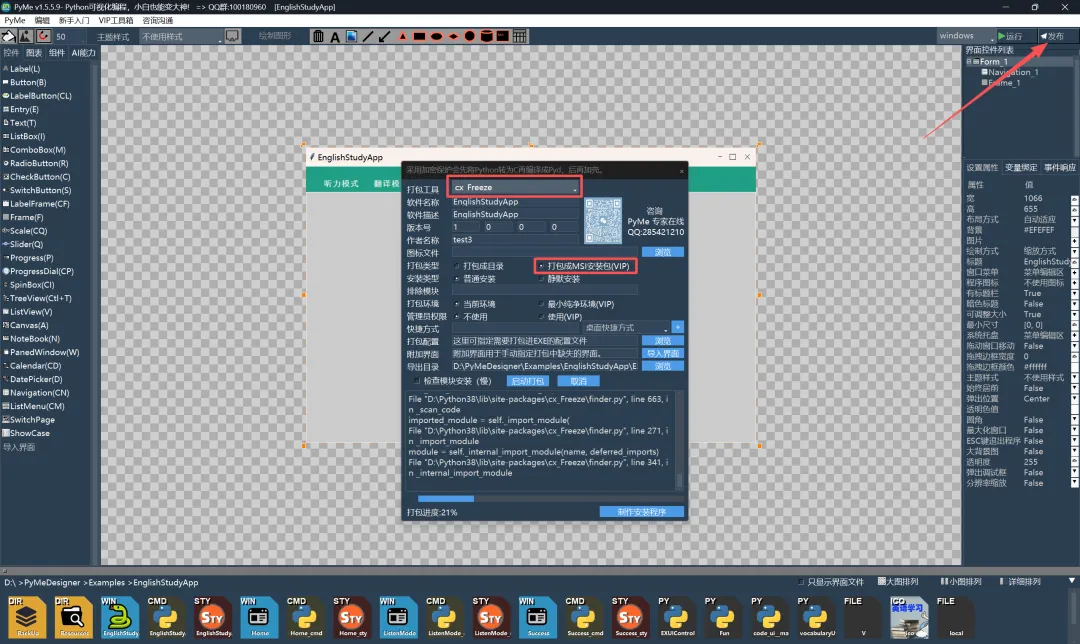Viewport: 1080px width, 644px height.
Task: Switch to the 图表 tab
Action: pyautogui.click(x=34, y=53)
